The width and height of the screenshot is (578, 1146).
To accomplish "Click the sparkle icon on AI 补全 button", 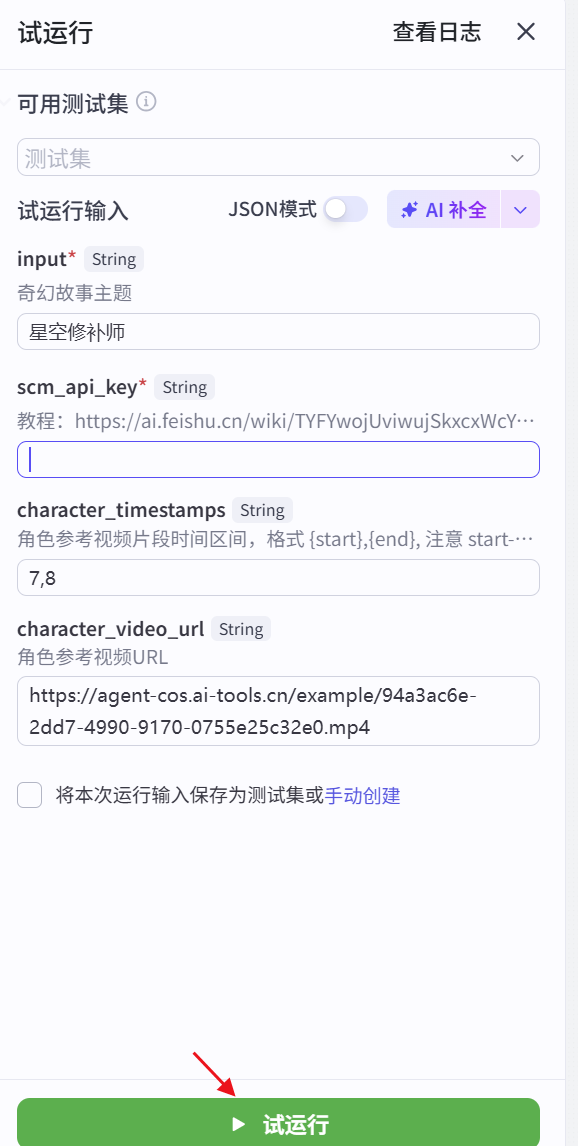I will tap(409, 209).
